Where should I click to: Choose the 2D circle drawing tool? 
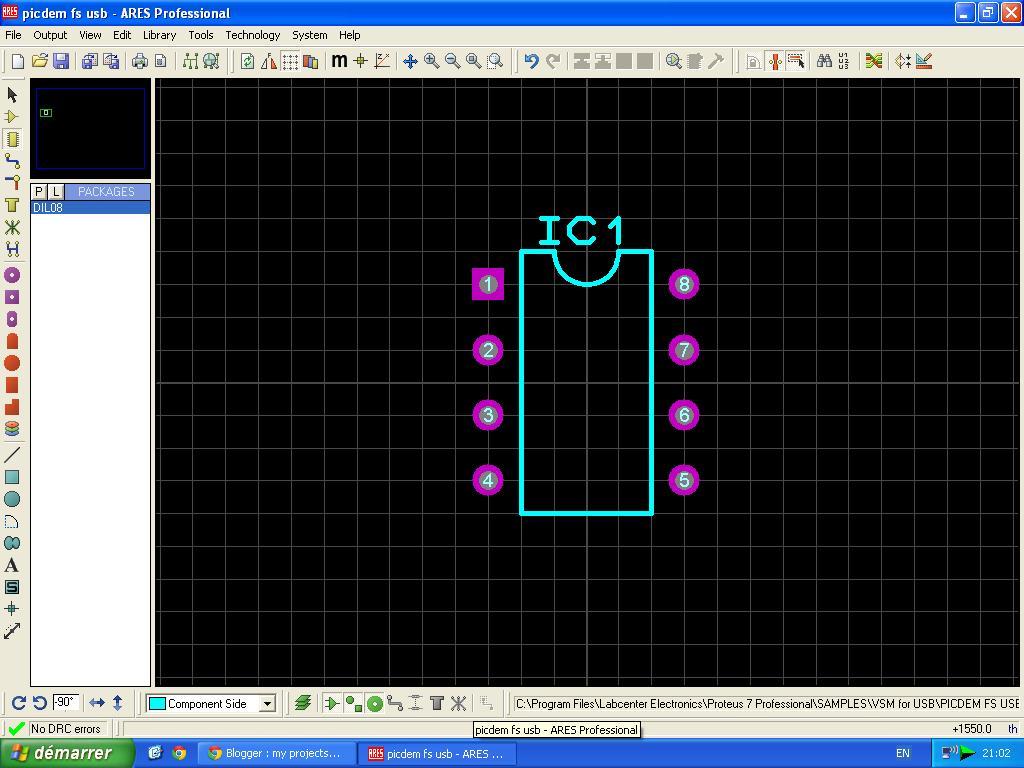pyautogui.click(x=12, y=500)
